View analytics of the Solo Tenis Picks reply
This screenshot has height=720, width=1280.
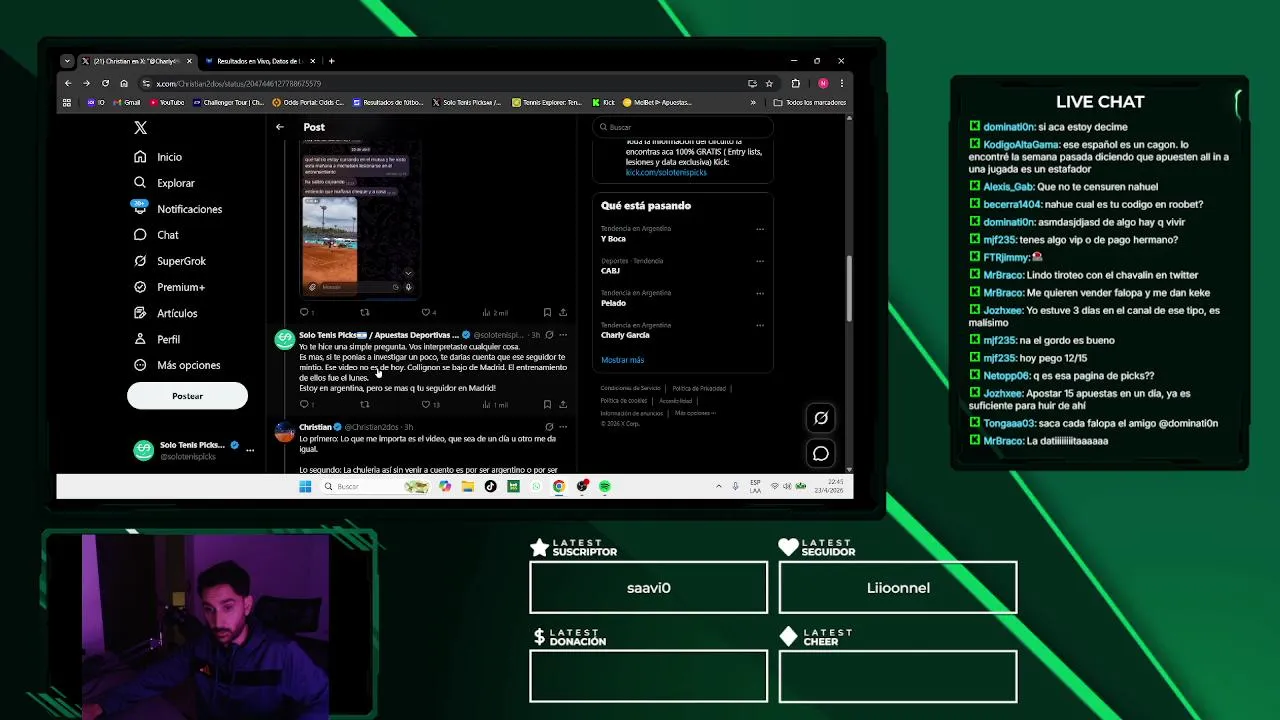[x=494, y=404]
